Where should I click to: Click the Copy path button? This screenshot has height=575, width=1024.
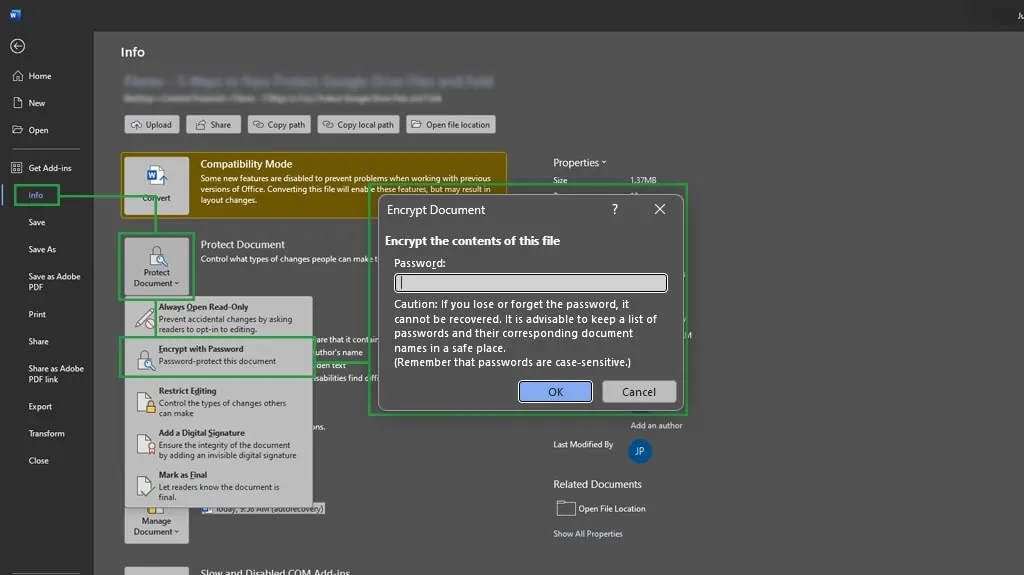(280, 124)
